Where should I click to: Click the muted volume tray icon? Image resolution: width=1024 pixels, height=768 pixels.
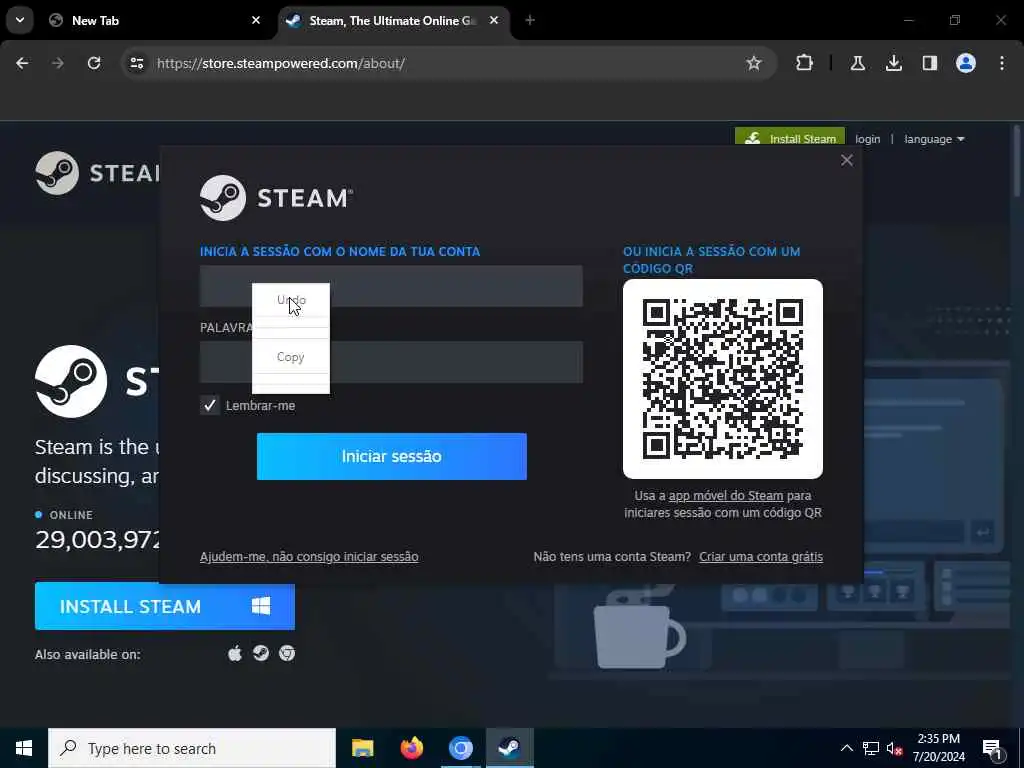pyautogui.click(x=895, y=748)
